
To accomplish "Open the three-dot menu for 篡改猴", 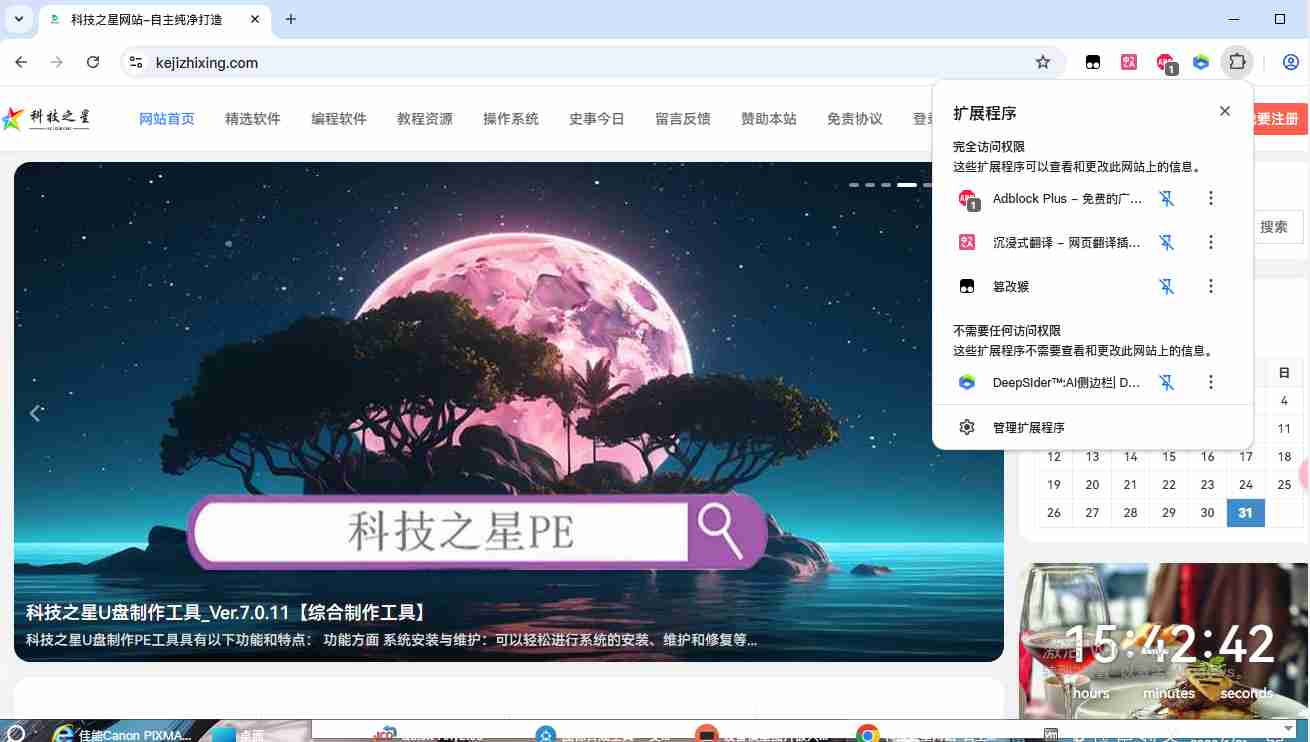I will (x=1211, y=286).
